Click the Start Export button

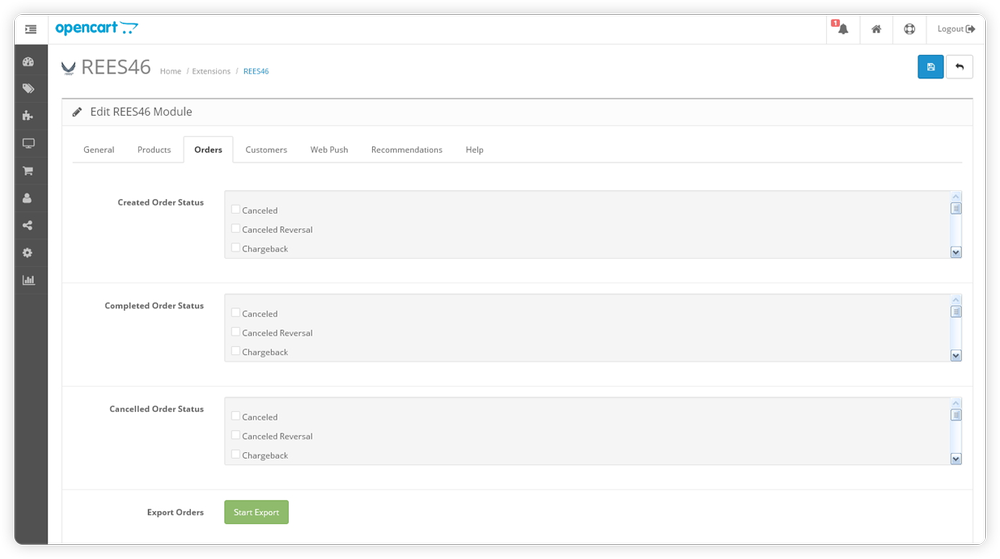[x=256, y=512]
